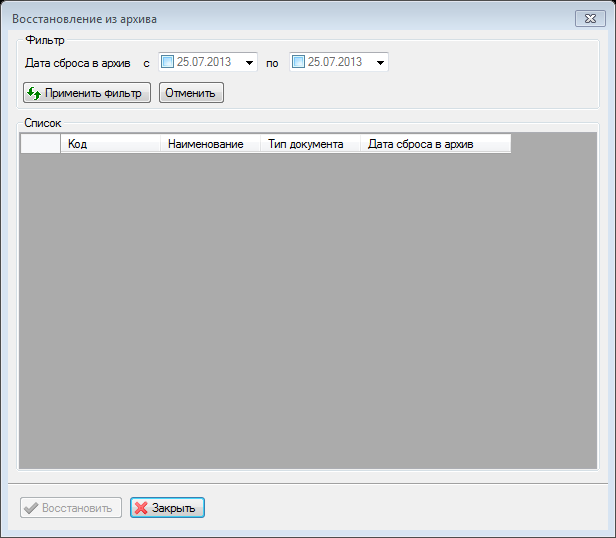Open the start date 'с' calendar dropdown

pos(249,62)
